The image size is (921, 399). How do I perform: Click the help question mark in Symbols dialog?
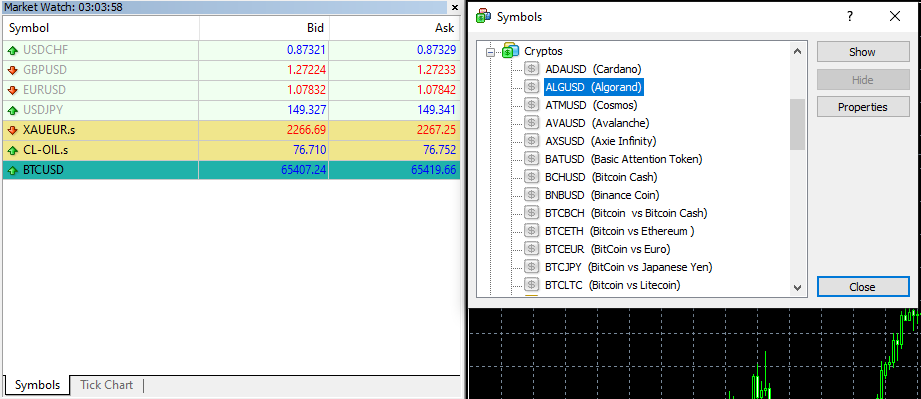850,16
